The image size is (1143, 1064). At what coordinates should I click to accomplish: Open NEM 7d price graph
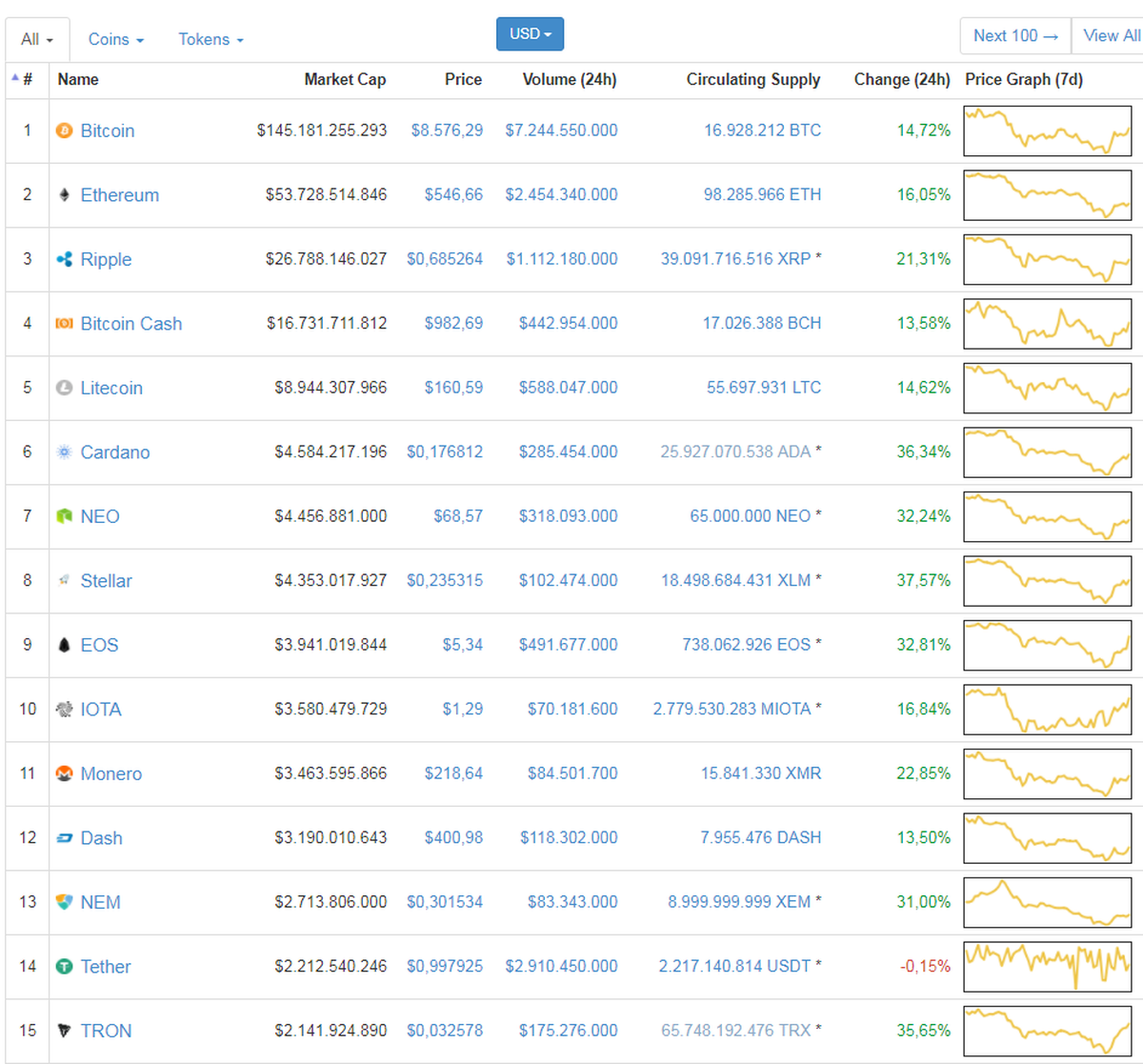tap(1048, 902)
